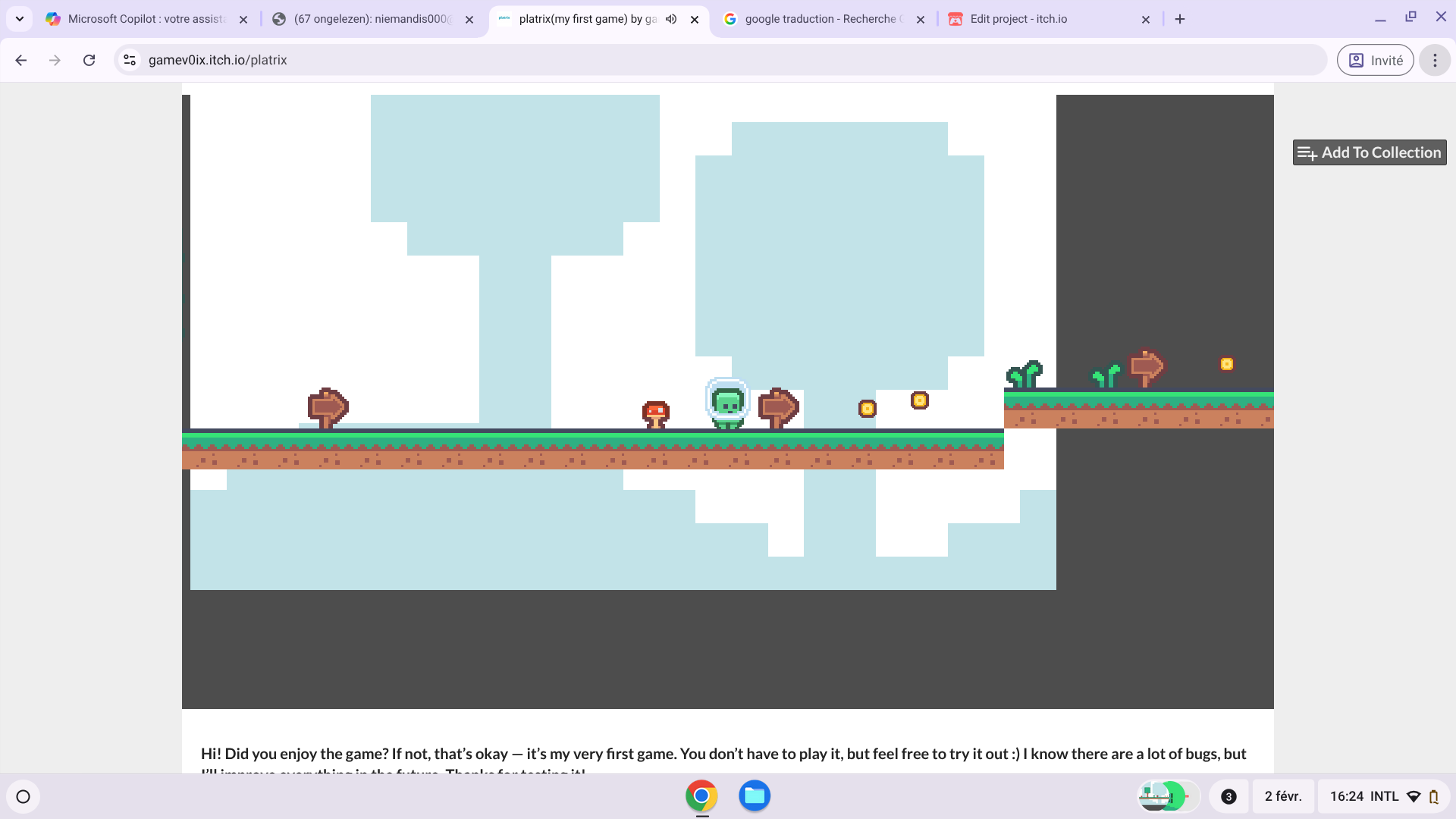The width and height of the screenshot is (1456, 819).
Task: Open the Files app on shelf
Action: 755,795
